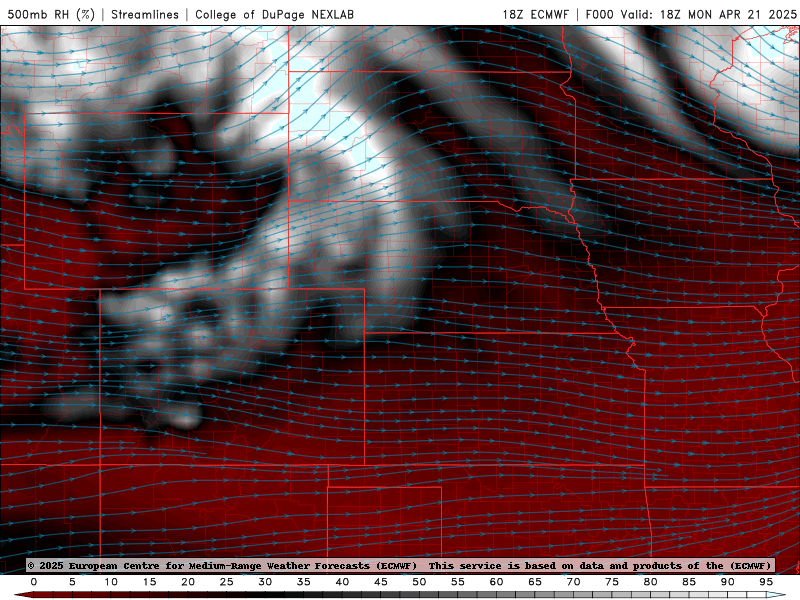
Task: Click the "40" label on color scale
Action: coord(342,582)
